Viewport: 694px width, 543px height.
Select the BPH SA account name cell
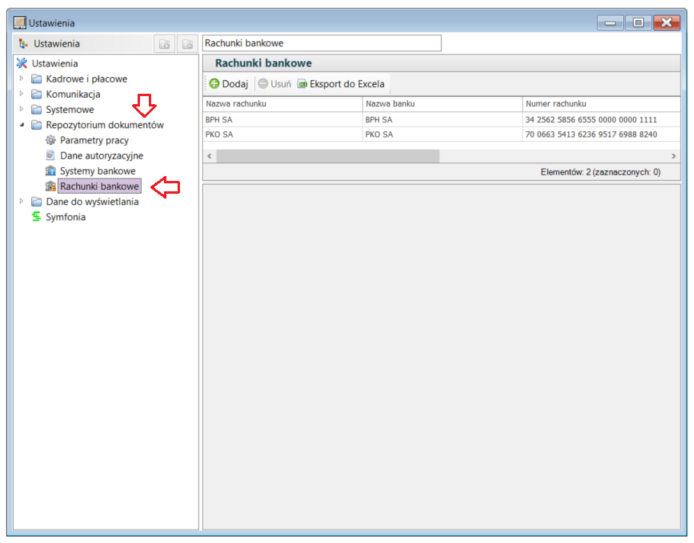[282, 119]
